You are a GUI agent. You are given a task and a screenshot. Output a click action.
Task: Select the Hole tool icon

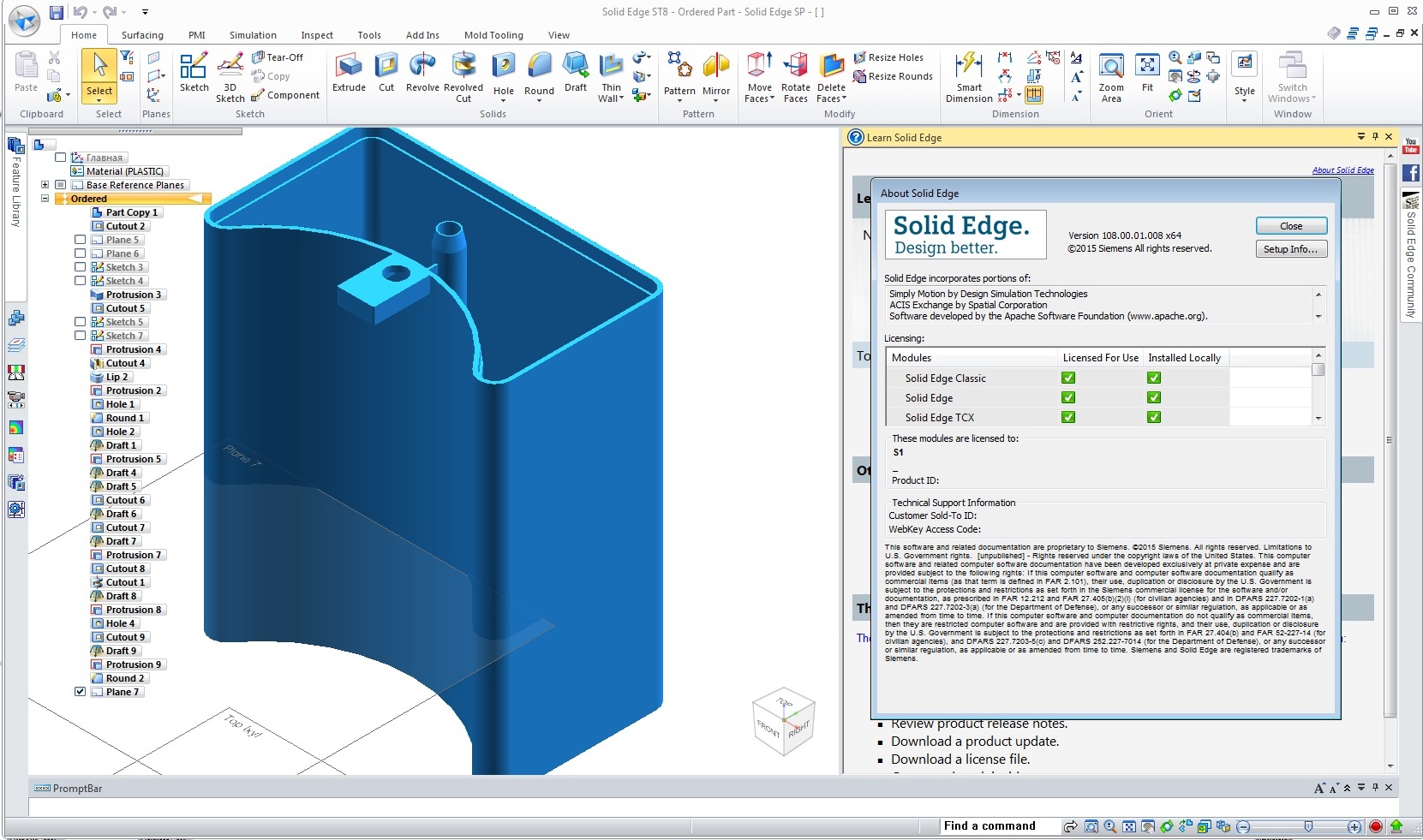click(504, 67)
